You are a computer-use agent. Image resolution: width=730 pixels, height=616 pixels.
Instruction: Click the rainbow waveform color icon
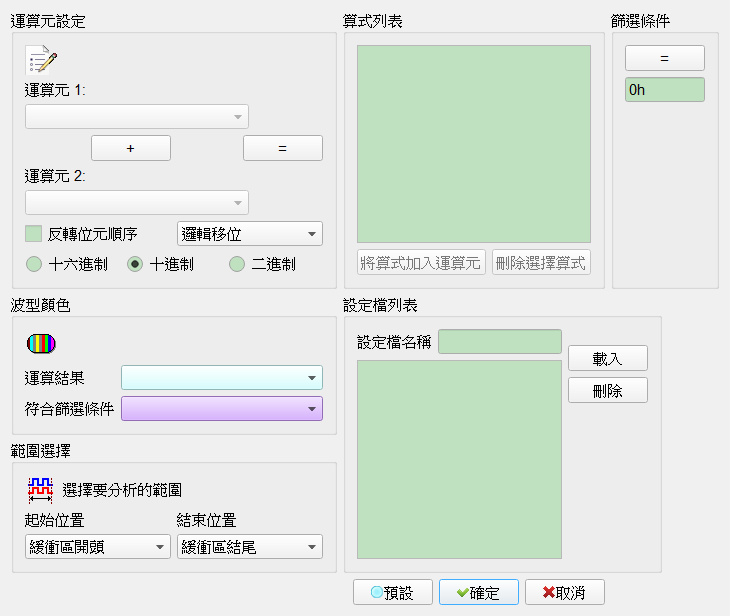(41, 344)
